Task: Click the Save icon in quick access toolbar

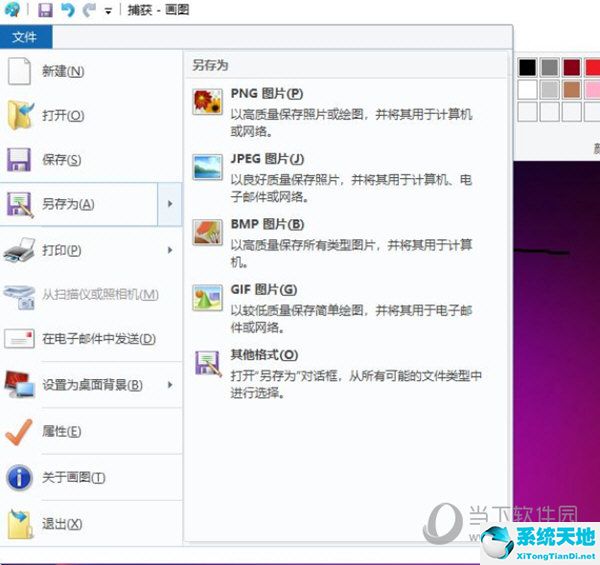Action: [45, 10]
